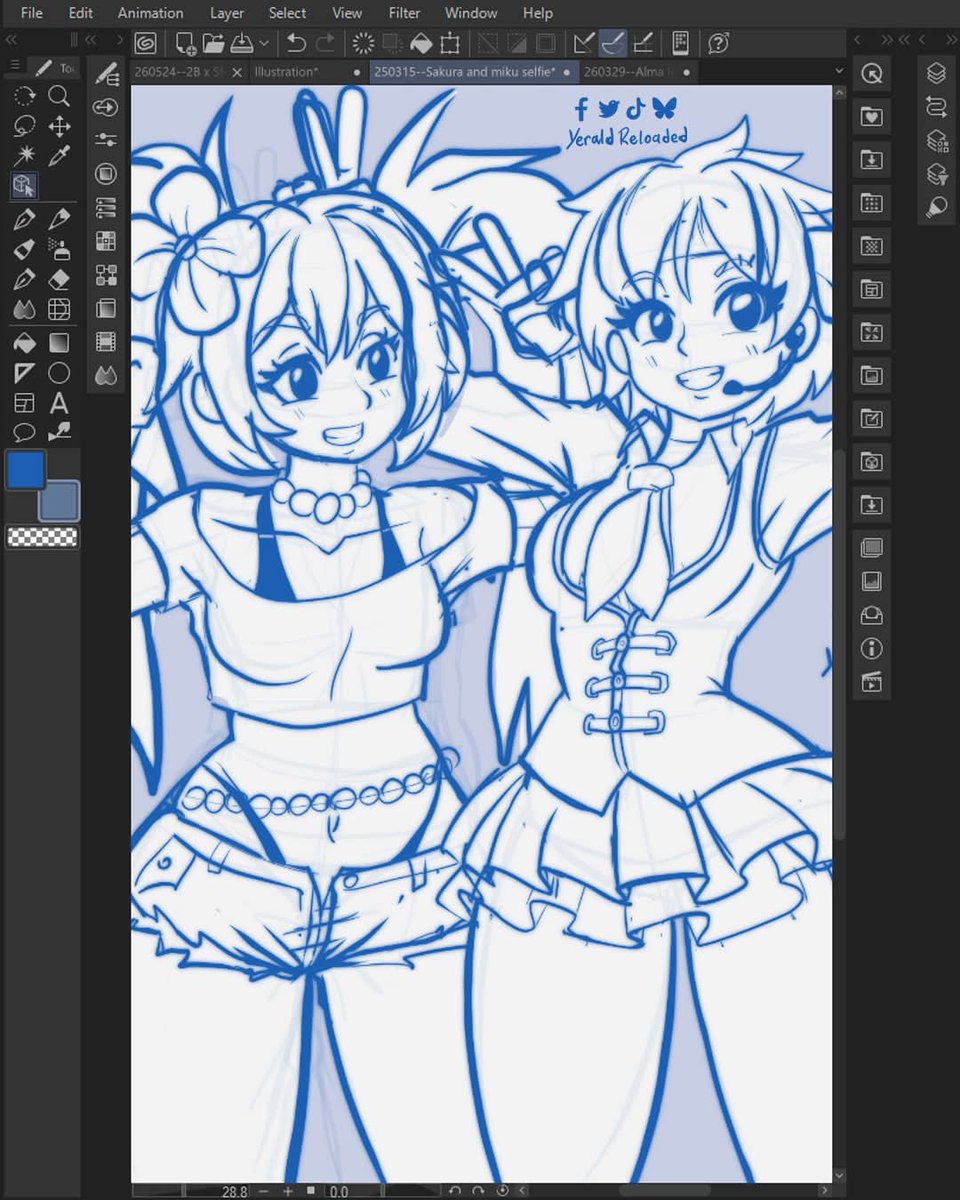Open the Animation menu
This screenshot has height=1200, width=960.
tap(151, 13)
